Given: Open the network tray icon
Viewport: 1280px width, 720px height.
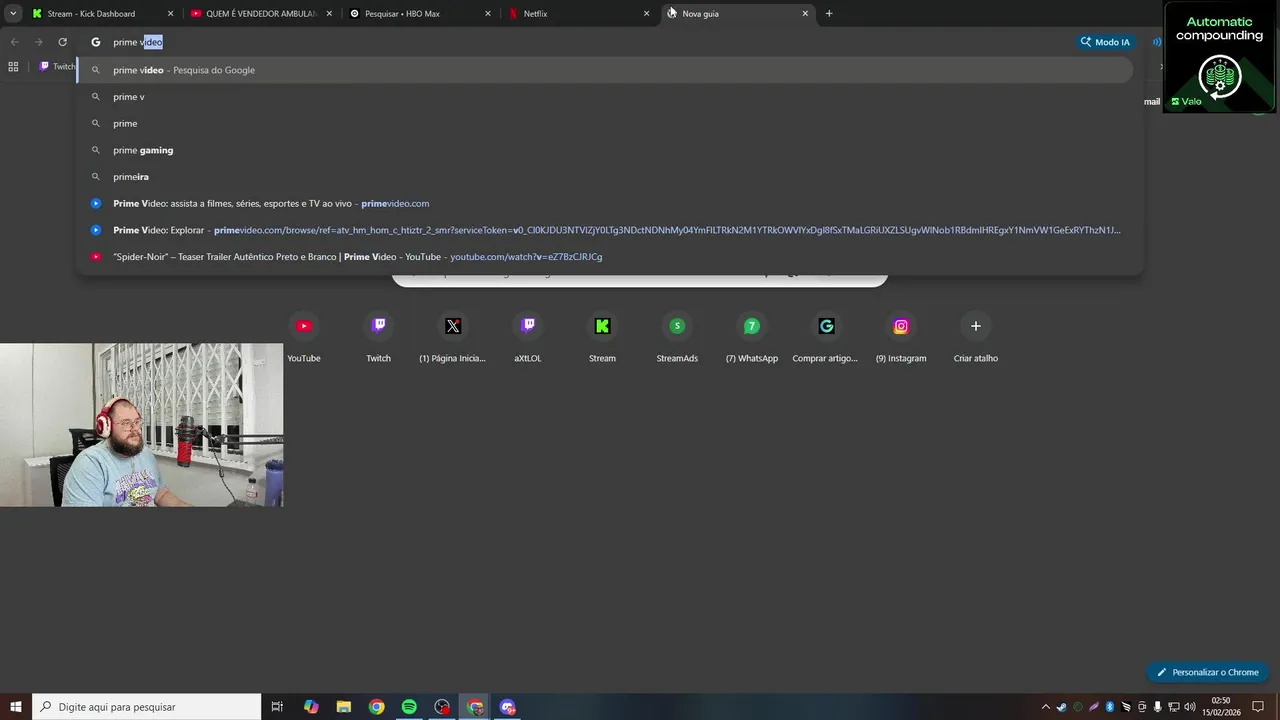Looking at the screenshot, I should point(1173,707).
